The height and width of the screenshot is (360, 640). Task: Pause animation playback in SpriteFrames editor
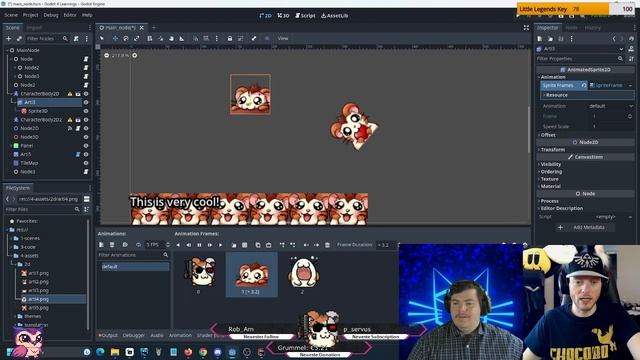pyautogui.click(x=199, y=245)
